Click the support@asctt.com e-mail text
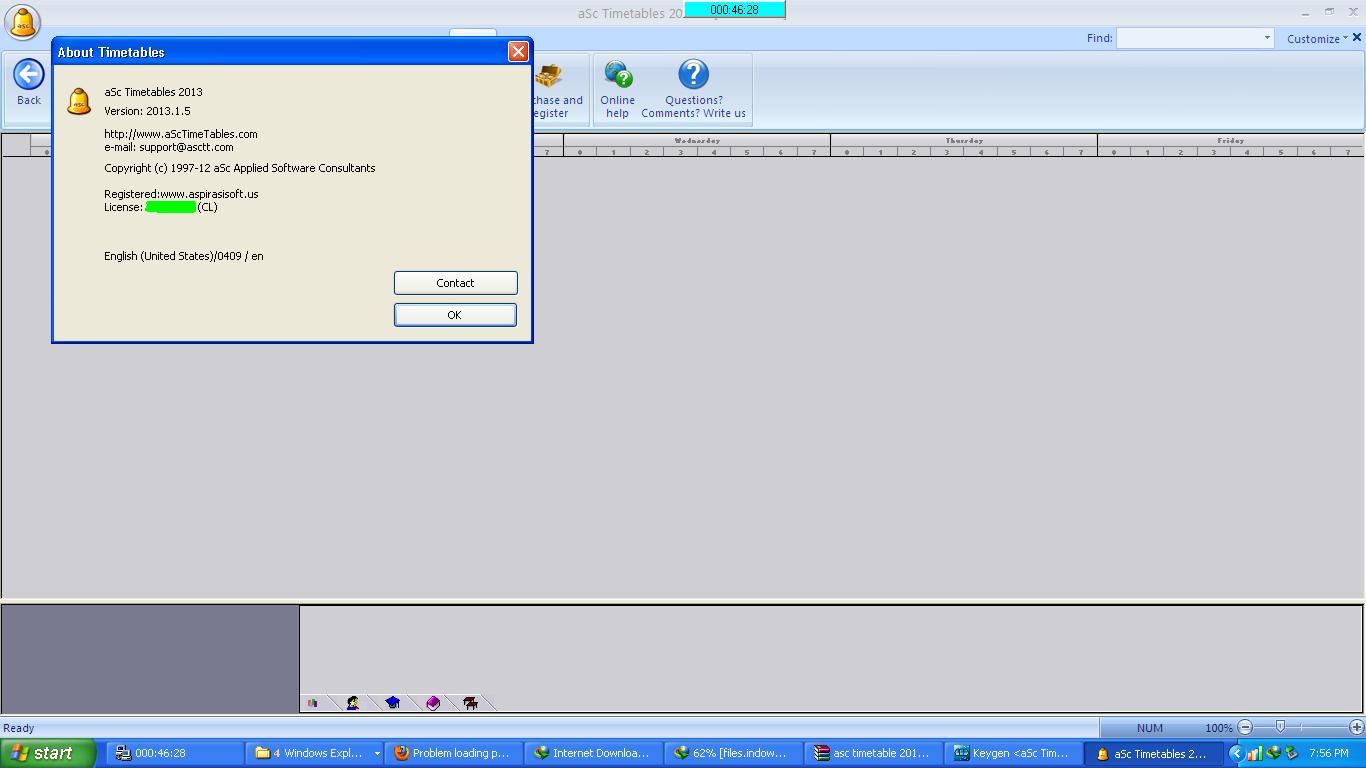 (186, 147)
